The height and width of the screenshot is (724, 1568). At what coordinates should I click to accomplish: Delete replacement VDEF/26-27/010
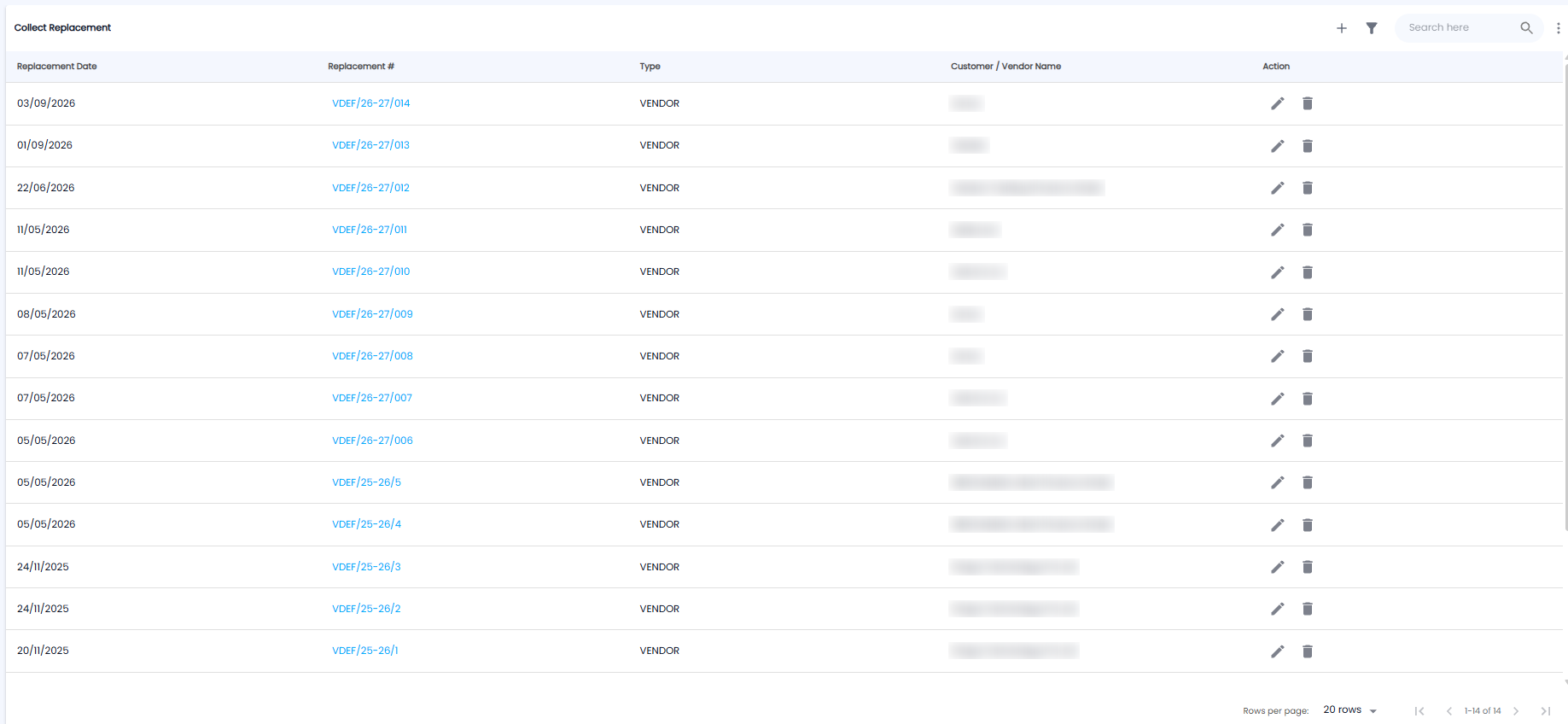point(1308,272)
